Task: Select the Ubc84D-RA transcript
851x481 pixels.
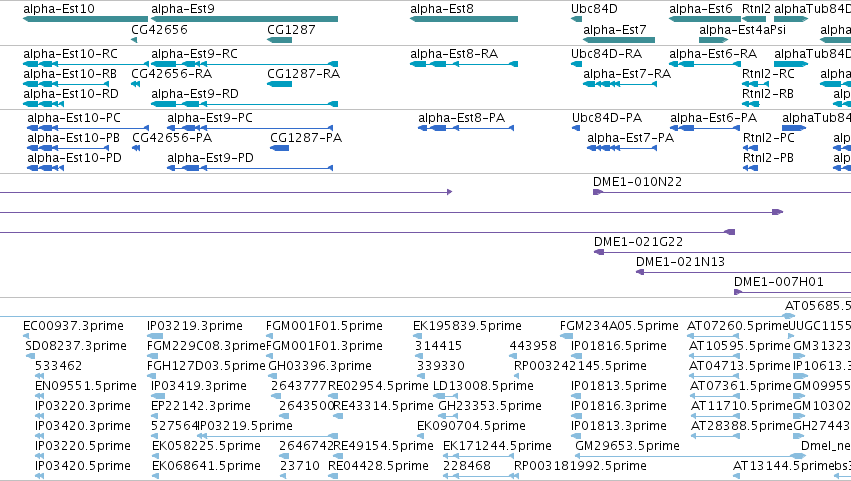Action: click(x=576, y=64)
